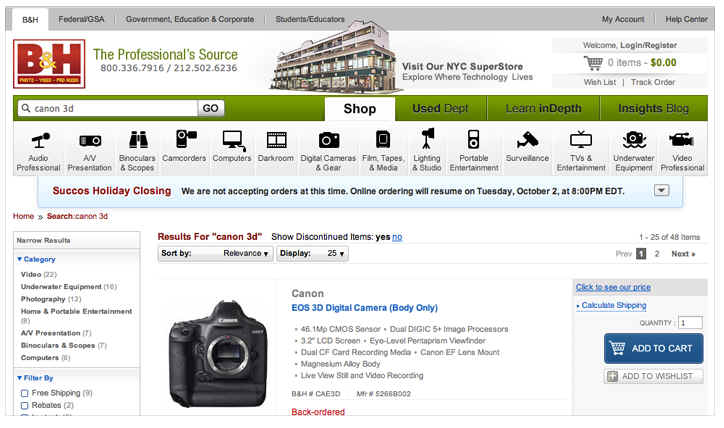The height and width of the screenshot is (428, 724).
Task: Click the 'Search:canon 3d' breadcrumb
Action: coord(77,216)
